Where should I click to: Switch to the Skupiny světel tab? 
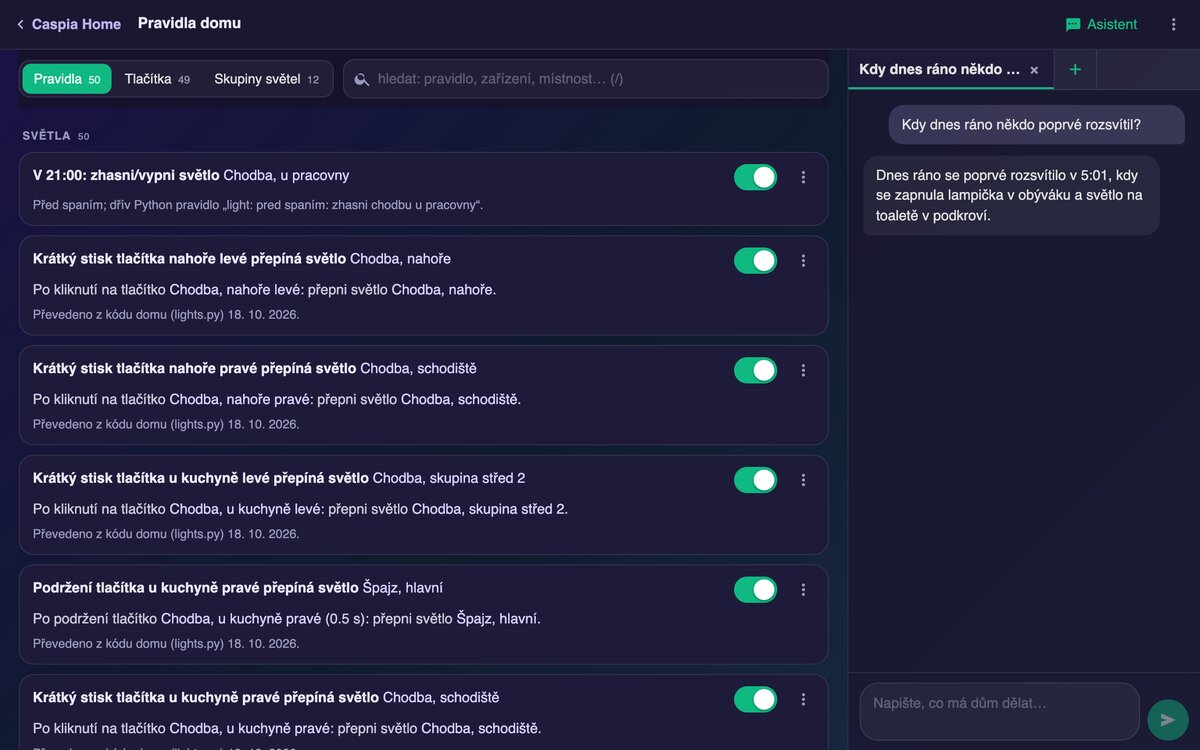pos(266,79)
